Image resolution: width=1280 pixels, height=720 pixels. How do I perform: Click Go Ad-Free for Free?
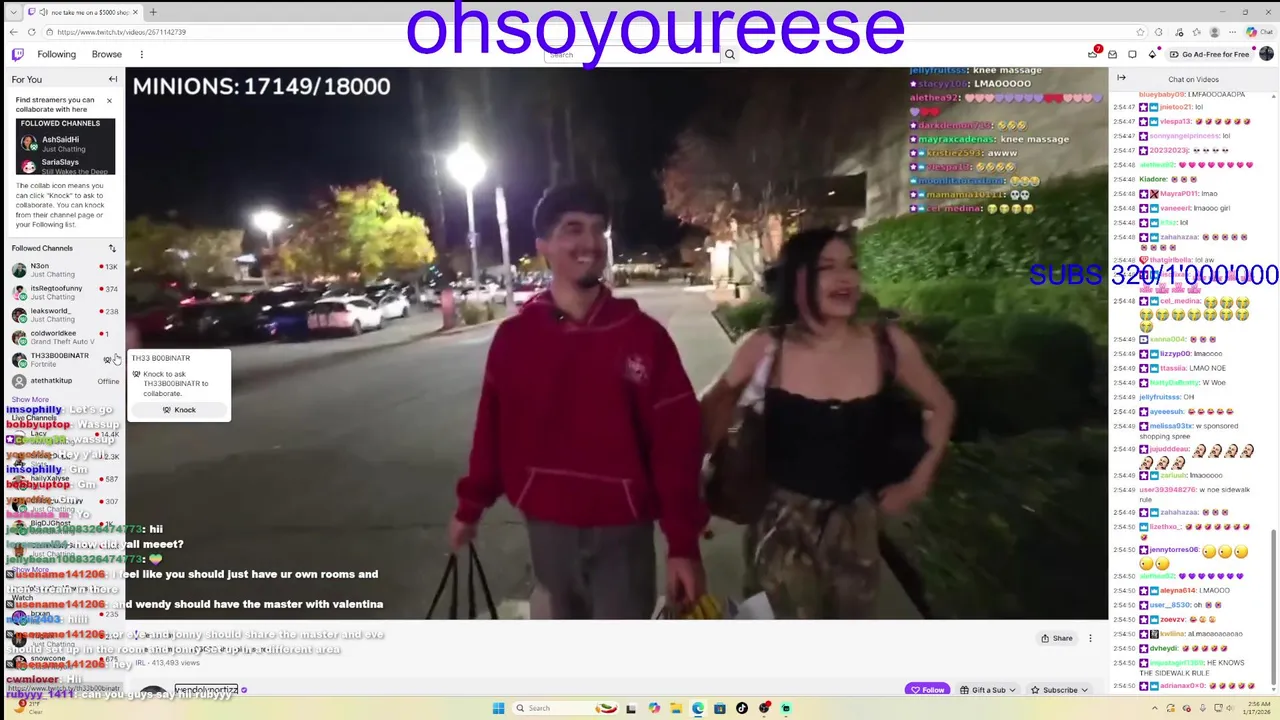coord(1209,54)
